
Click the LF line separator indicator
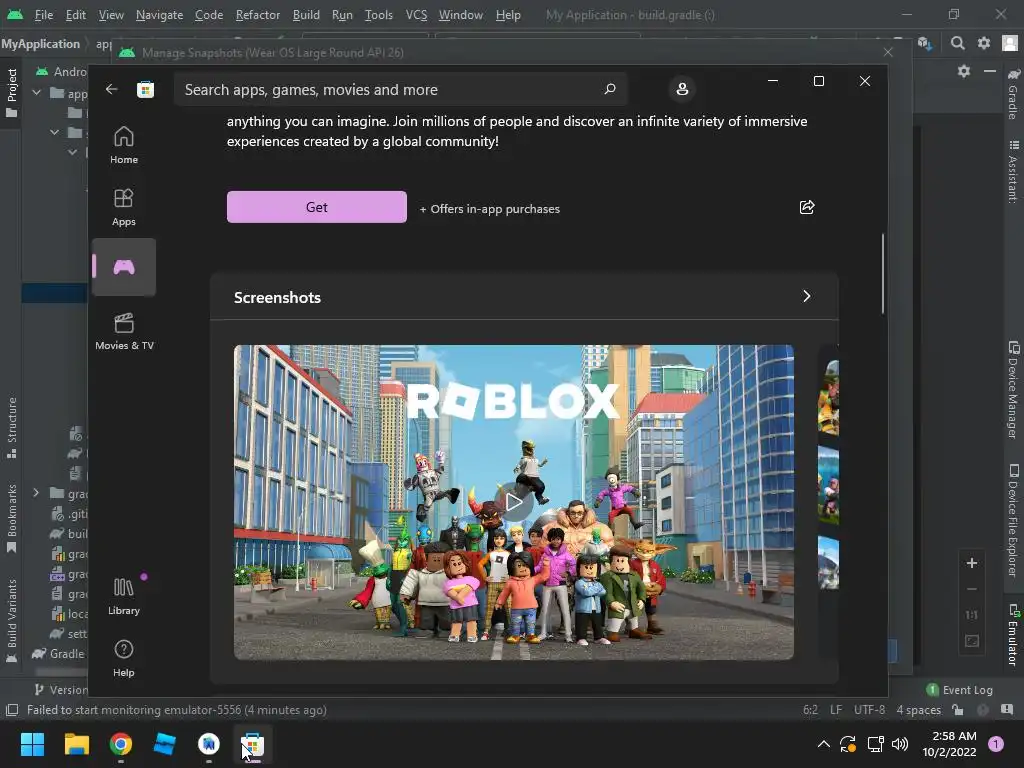(x=836, y=710)
